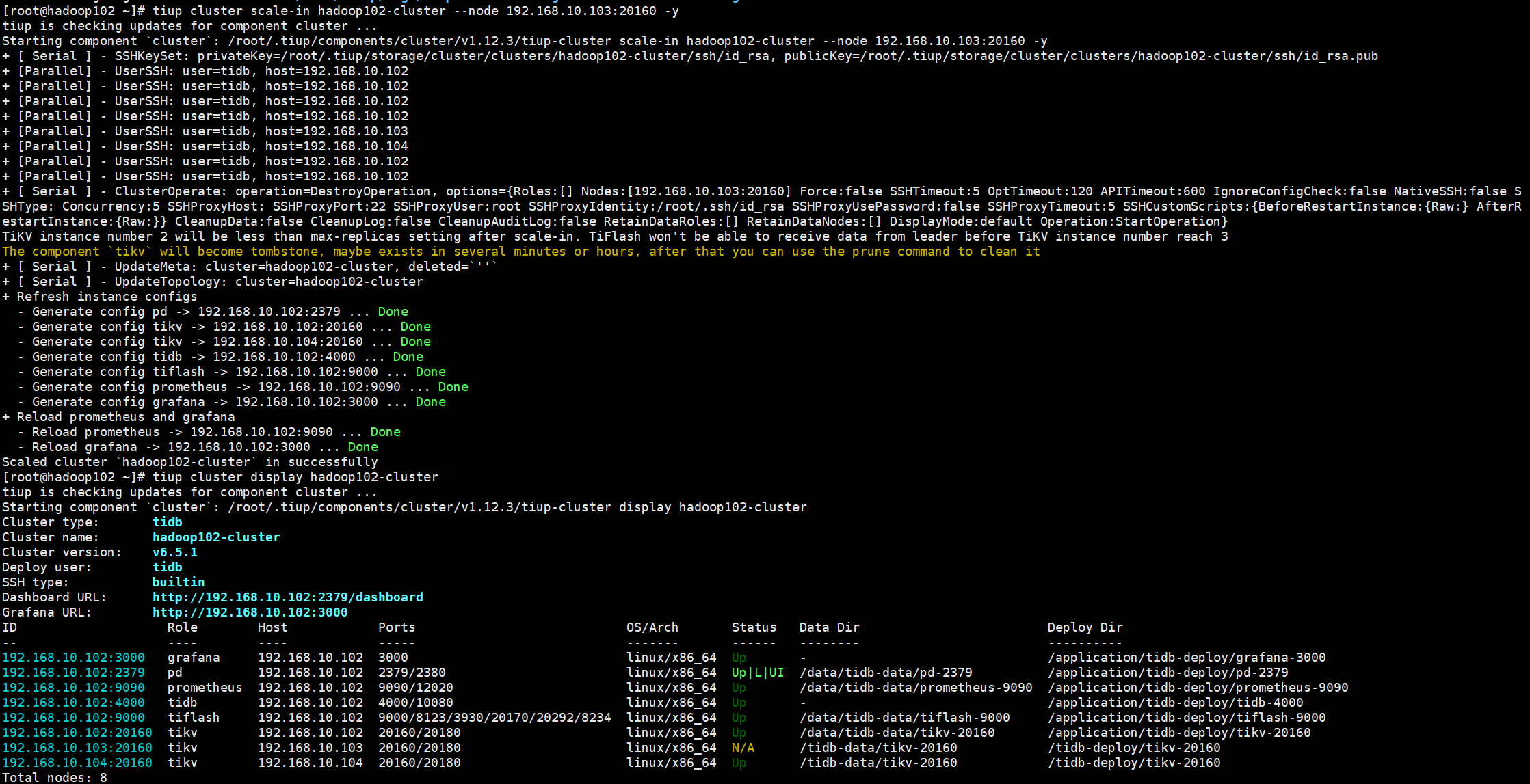The height and width of the screenshot is (784, 1530).
Task: Click the Ports column header
Action: tap(397, 627)
